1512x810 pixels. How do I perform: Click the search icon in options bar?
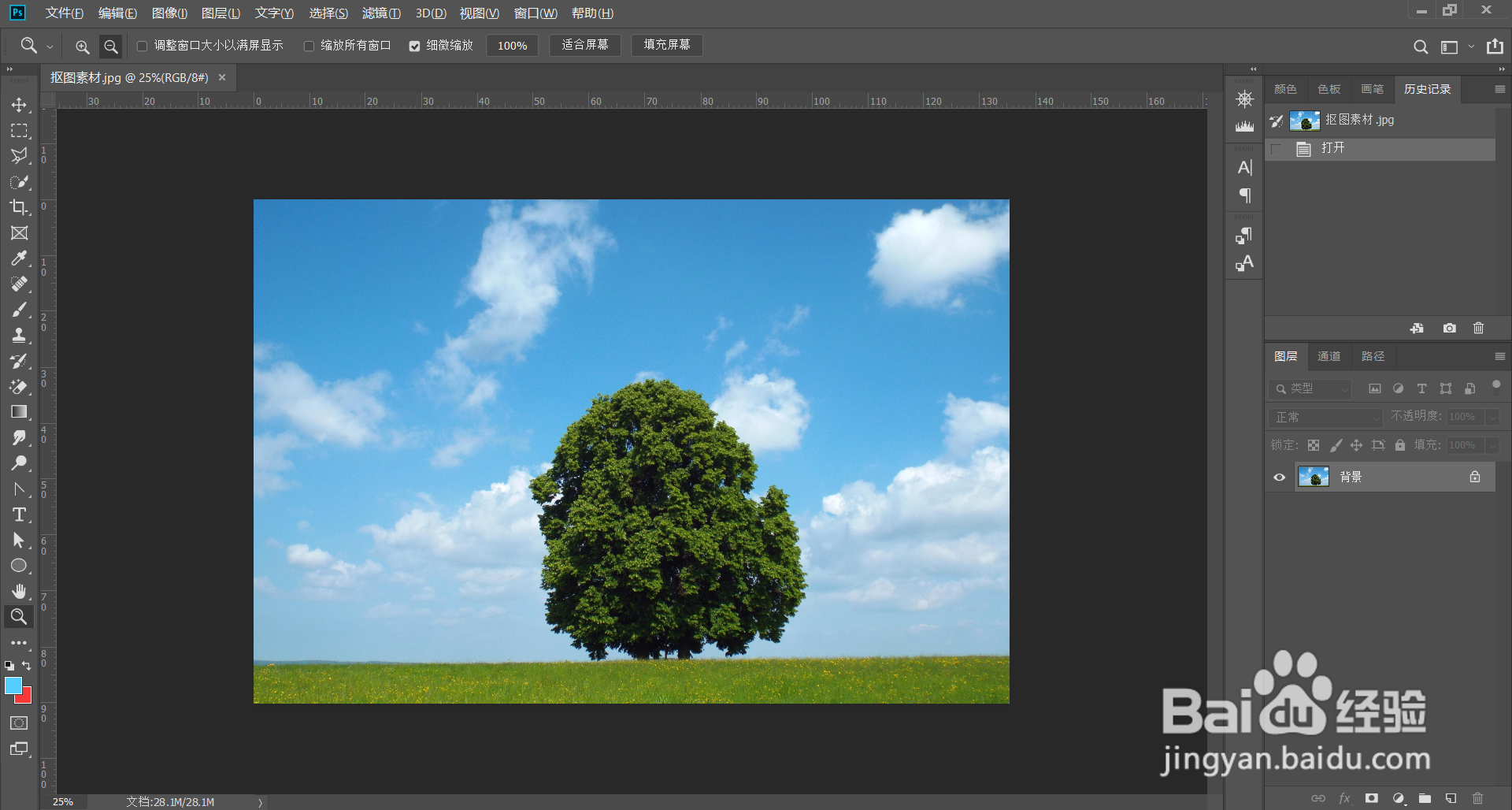click(1421, 46)
